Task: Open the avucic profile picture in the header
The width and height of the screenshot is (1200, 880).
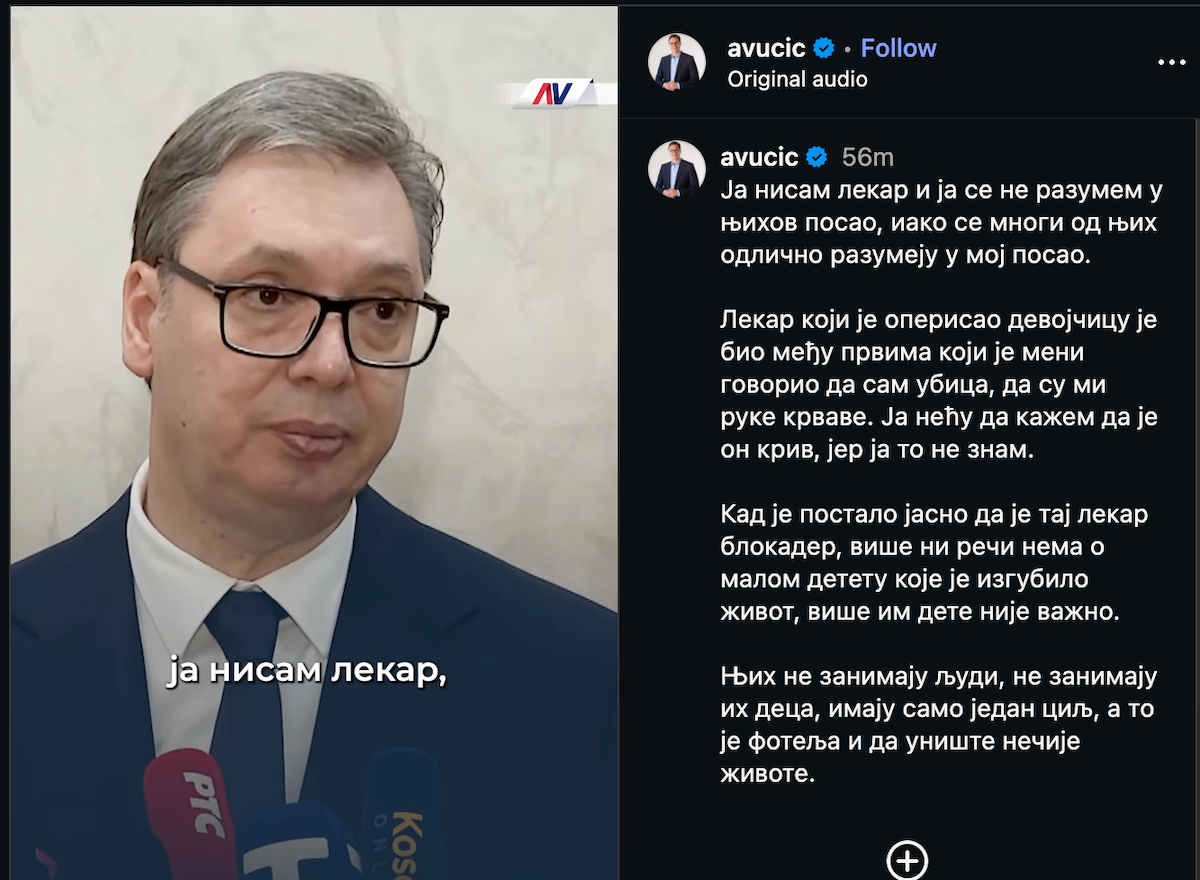Action: click(x=677, y=62)
